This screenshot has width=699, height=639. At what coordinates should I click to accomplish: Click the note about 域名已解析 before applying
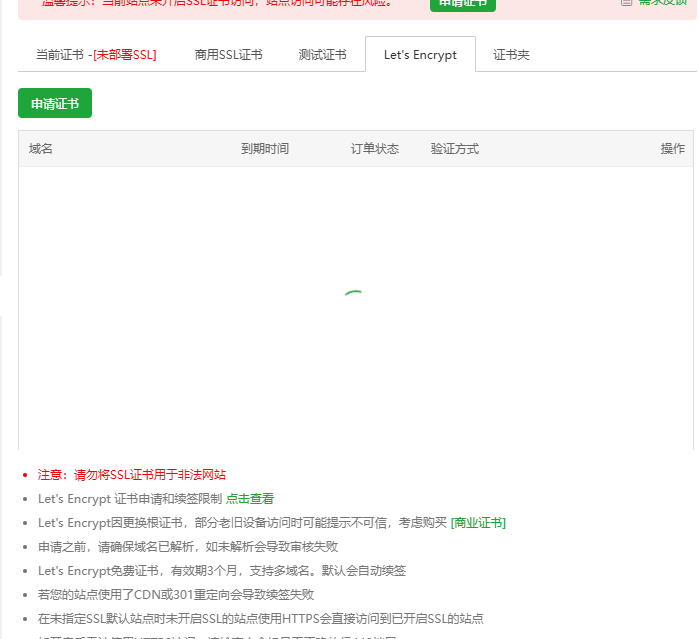188,547
